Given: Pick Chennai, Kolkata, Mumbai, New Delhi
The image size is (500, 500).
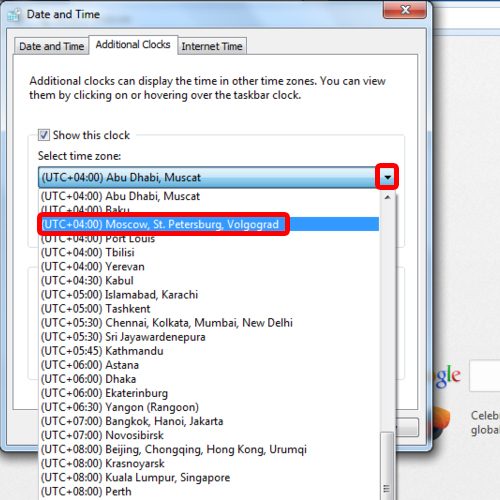Looking at the screenshot, I should point(209,323).
